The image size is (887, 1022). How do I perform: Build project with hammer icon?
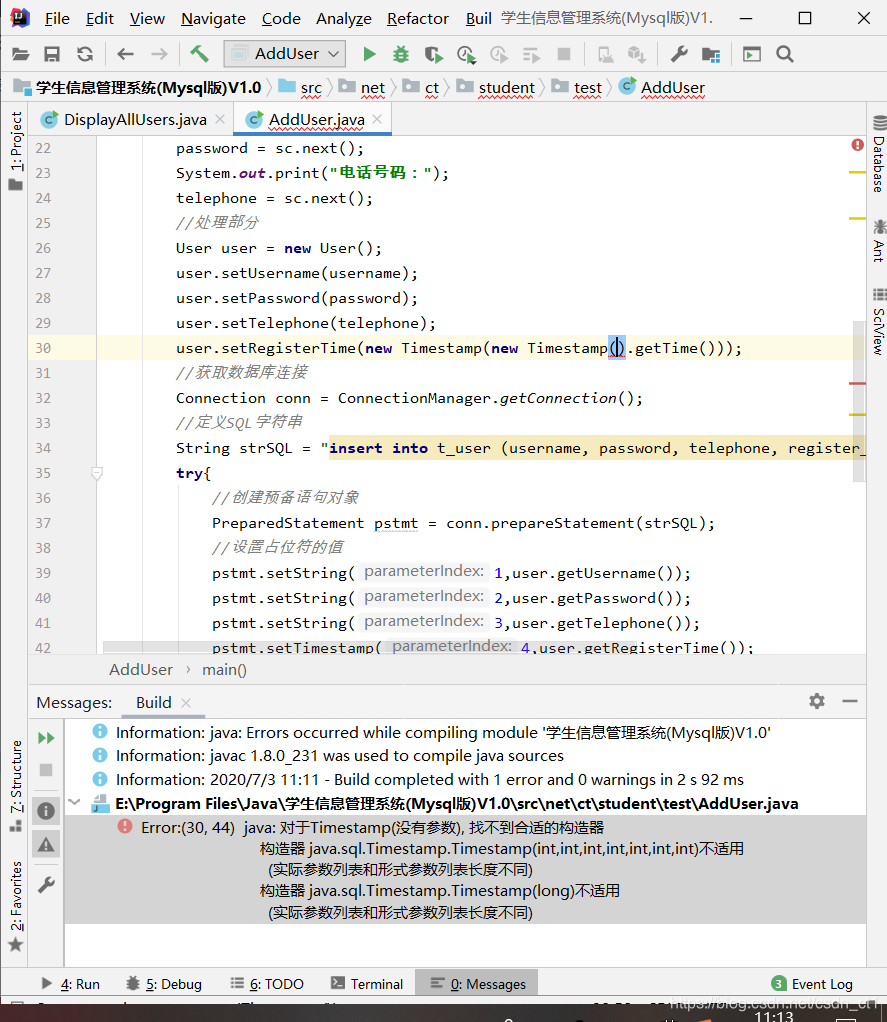pos(199,53)
